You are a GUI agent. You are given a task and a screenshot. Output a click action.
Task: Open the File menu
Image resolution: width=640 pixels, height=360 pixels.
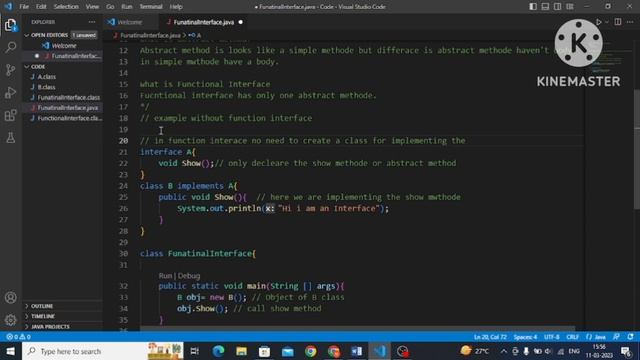(24, 7)
